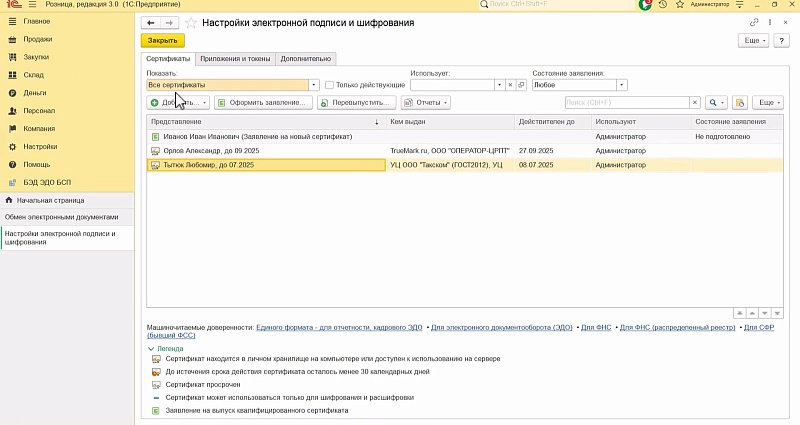
Task: Open favorites star in title bar
Action: click(680, 4)
